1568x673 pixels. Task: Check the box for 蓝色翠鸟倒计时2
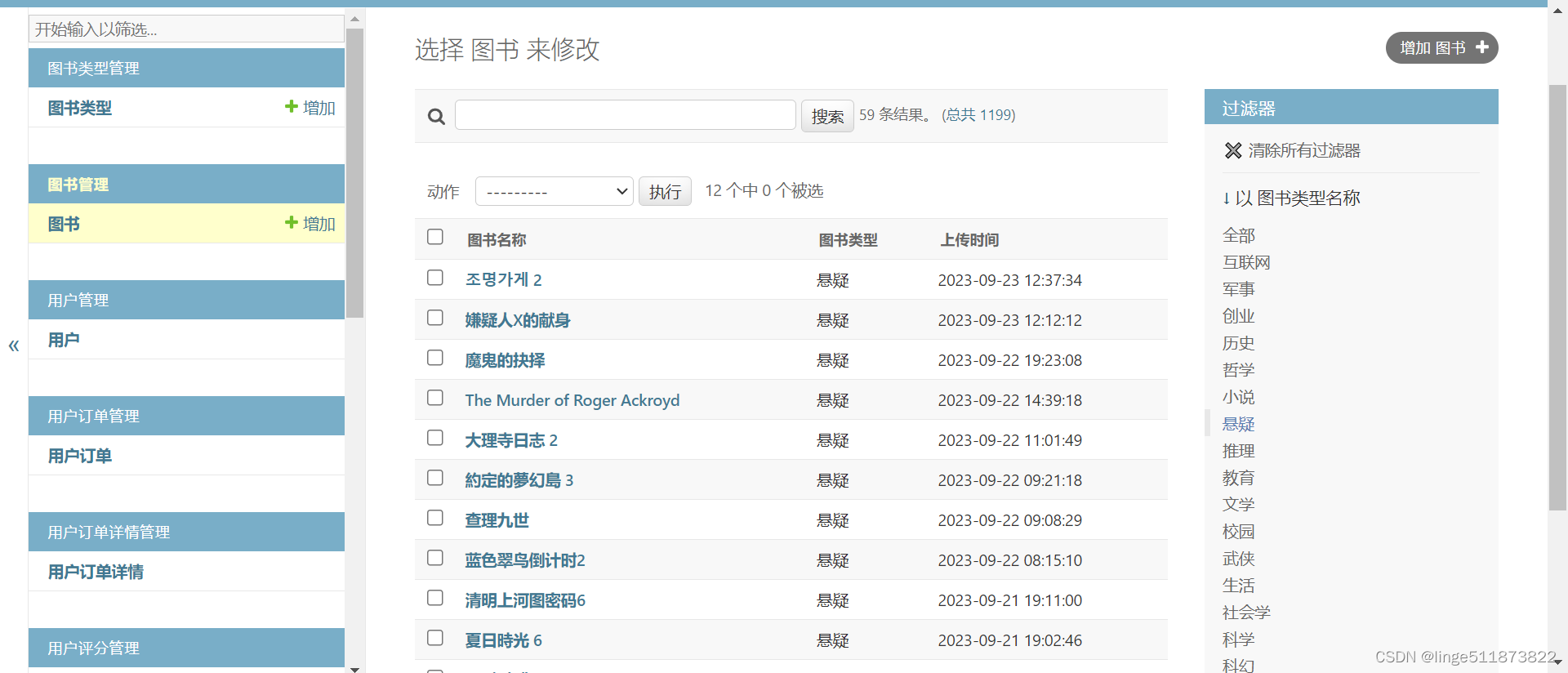click(435, 558)
